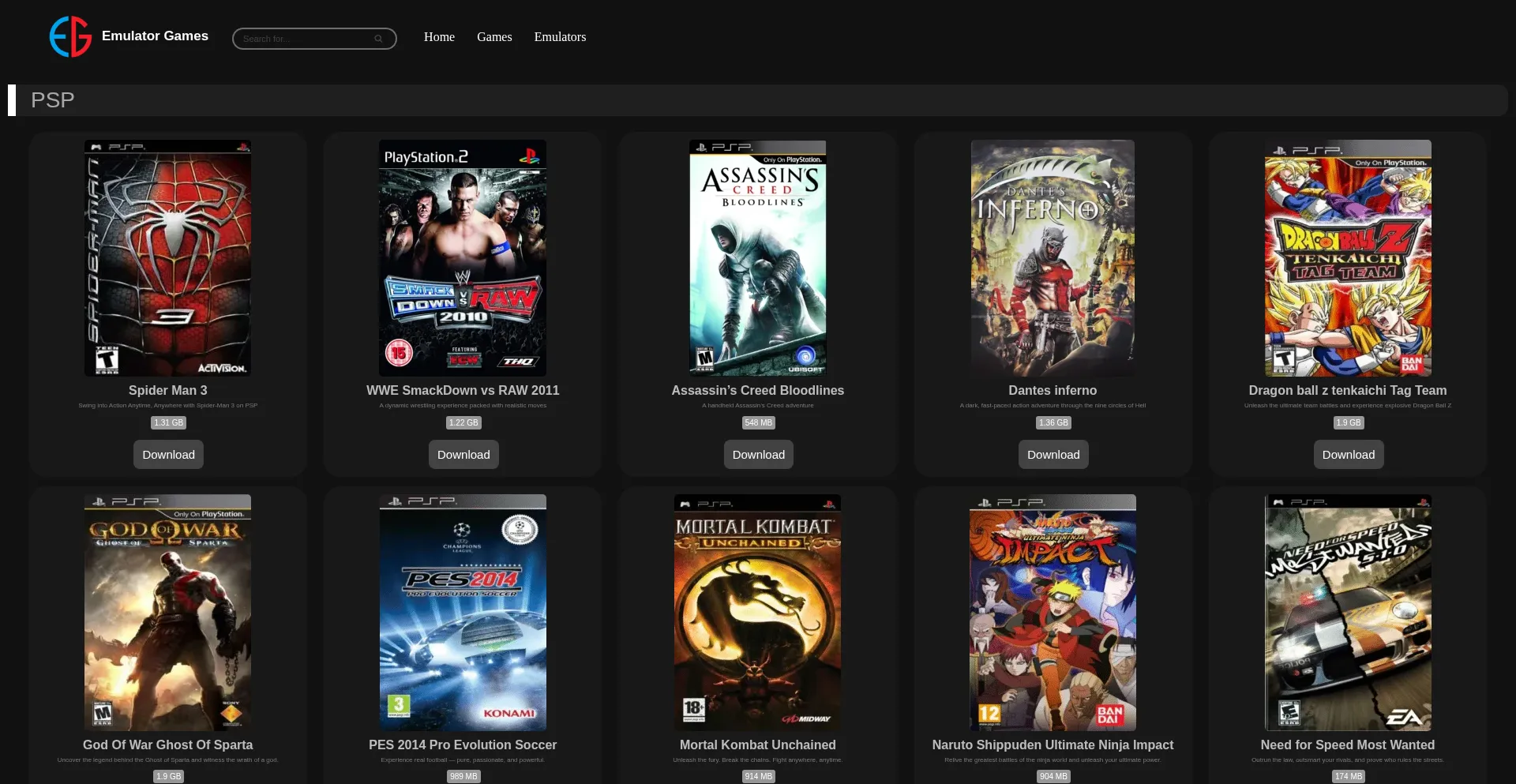This screenshot has height=784, width=1516.
Task: Select the God Of War Ghost Of Sparta cover
Action: [x=168, y=613]
